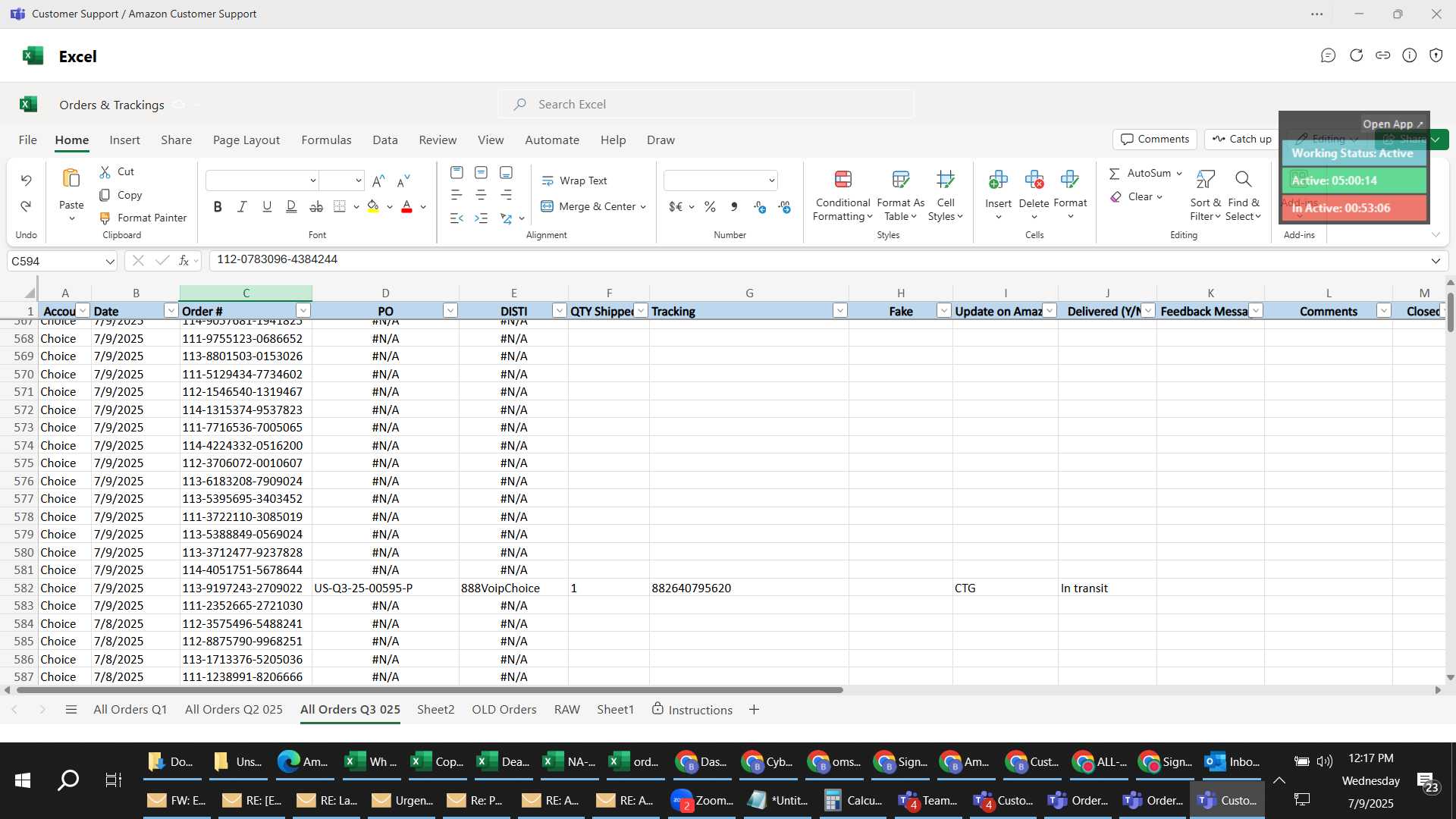This screenshot has width=1456, height=819.
Task: Toggle Center alignment
Action: coord(481,195)
